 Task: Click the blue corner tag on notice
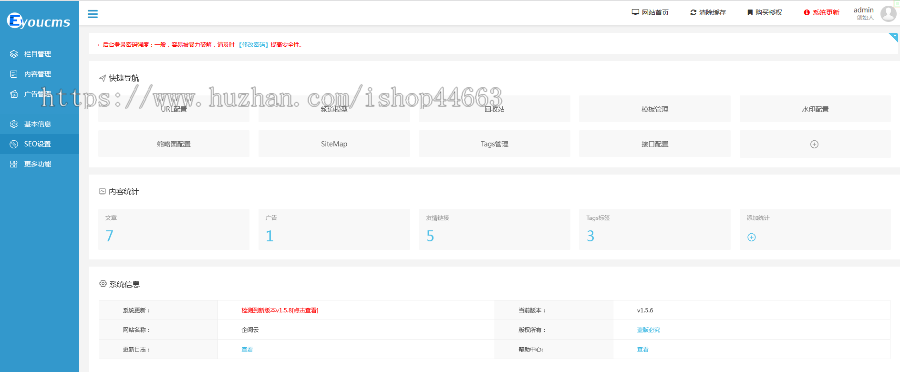coord(894,37)
